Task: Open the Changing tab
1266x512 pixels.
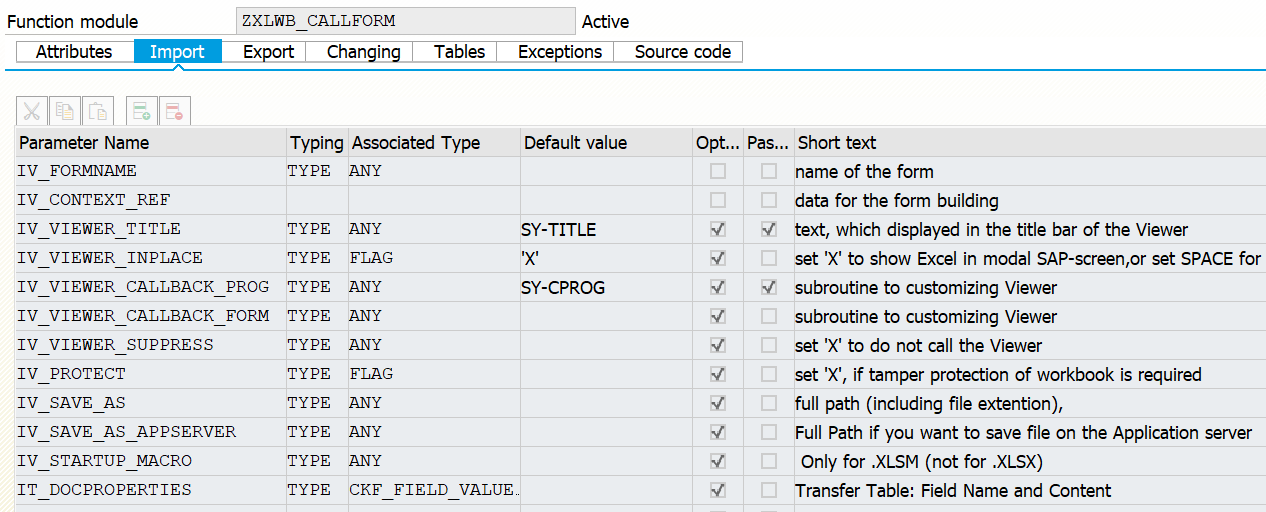Action: (363, 52)
